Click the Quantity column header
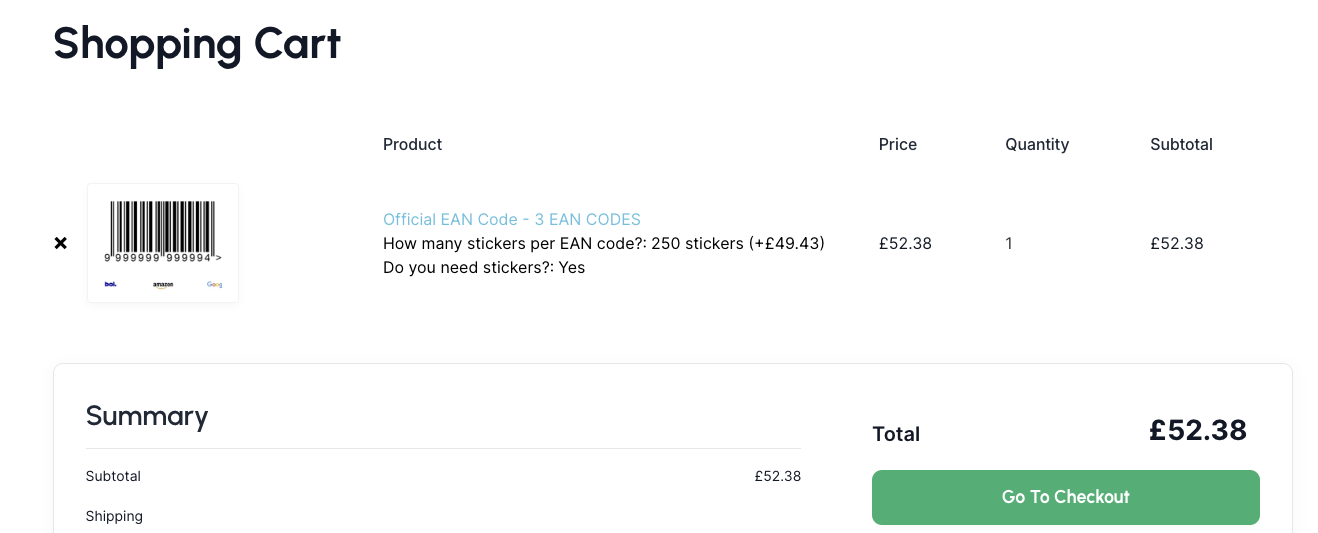The height and width of the screenshot is (533, 1318). tap(1037, 144)
